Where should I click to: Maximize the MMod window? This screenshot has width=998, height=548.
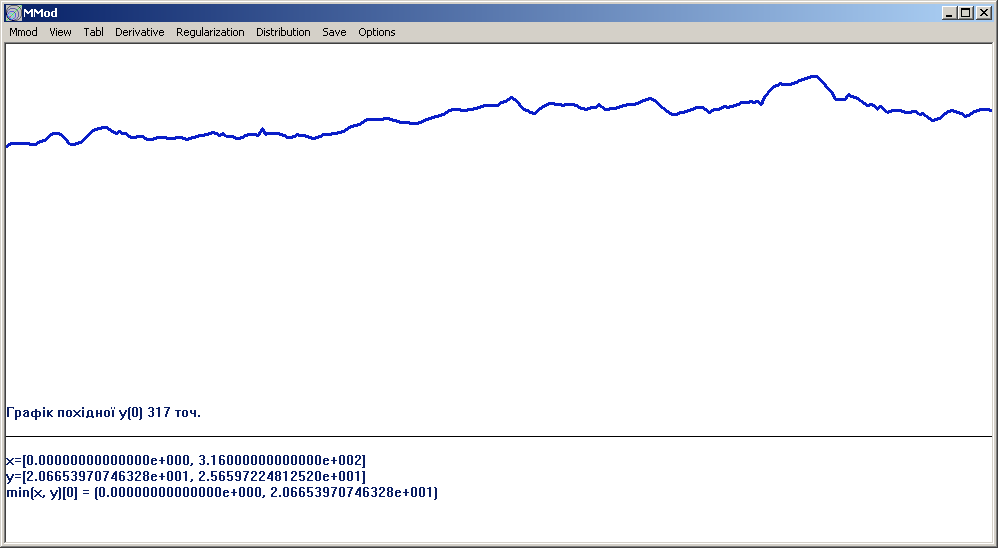click(x=966, y=13)
